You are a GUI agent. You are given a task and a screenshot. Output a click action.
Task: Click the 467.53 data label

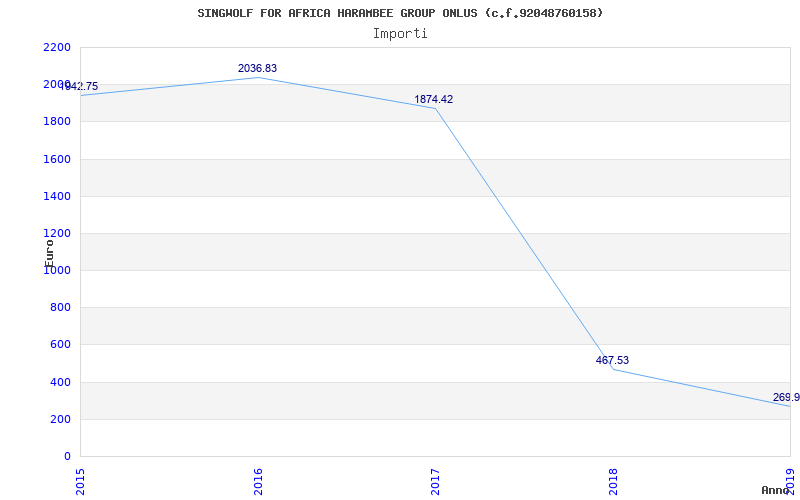coord(612,360)
